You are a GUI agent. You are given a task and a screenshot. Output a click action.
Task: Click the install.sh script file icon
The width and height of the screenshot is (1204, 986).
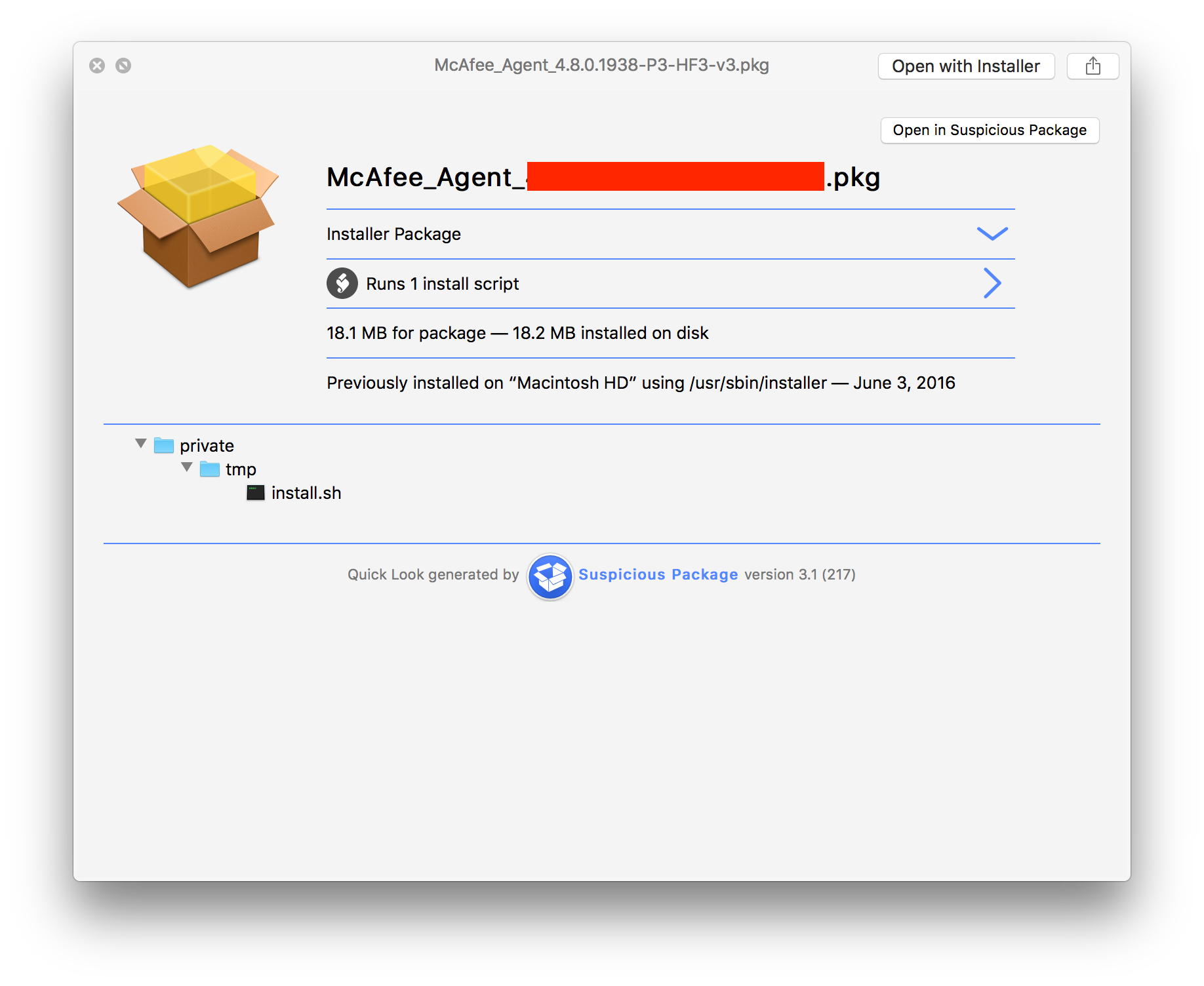pos(256,493)
